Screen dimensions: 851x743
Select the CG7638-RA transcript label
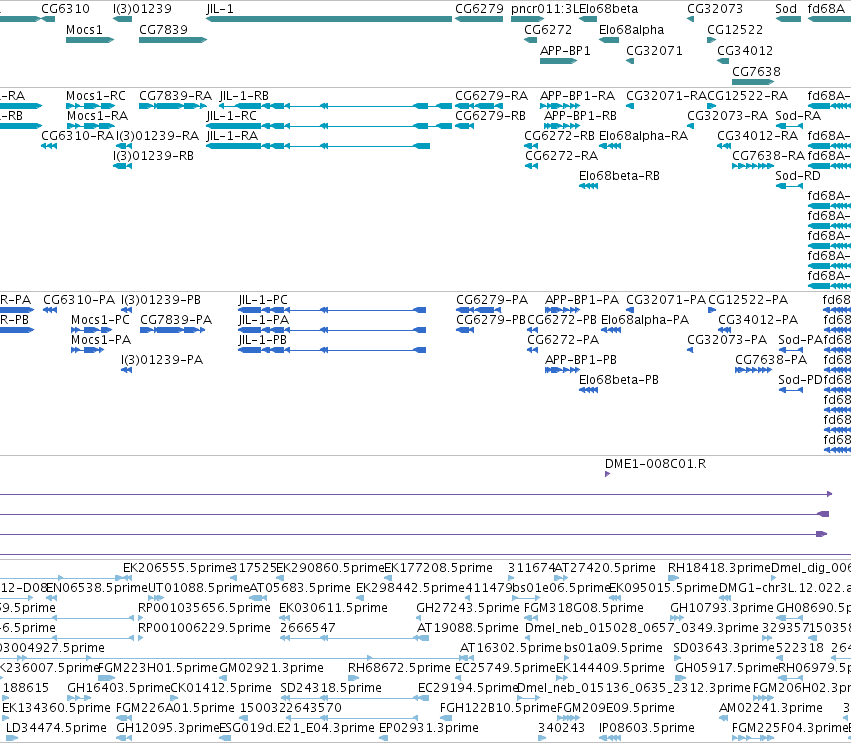click(x=769, y=156)
